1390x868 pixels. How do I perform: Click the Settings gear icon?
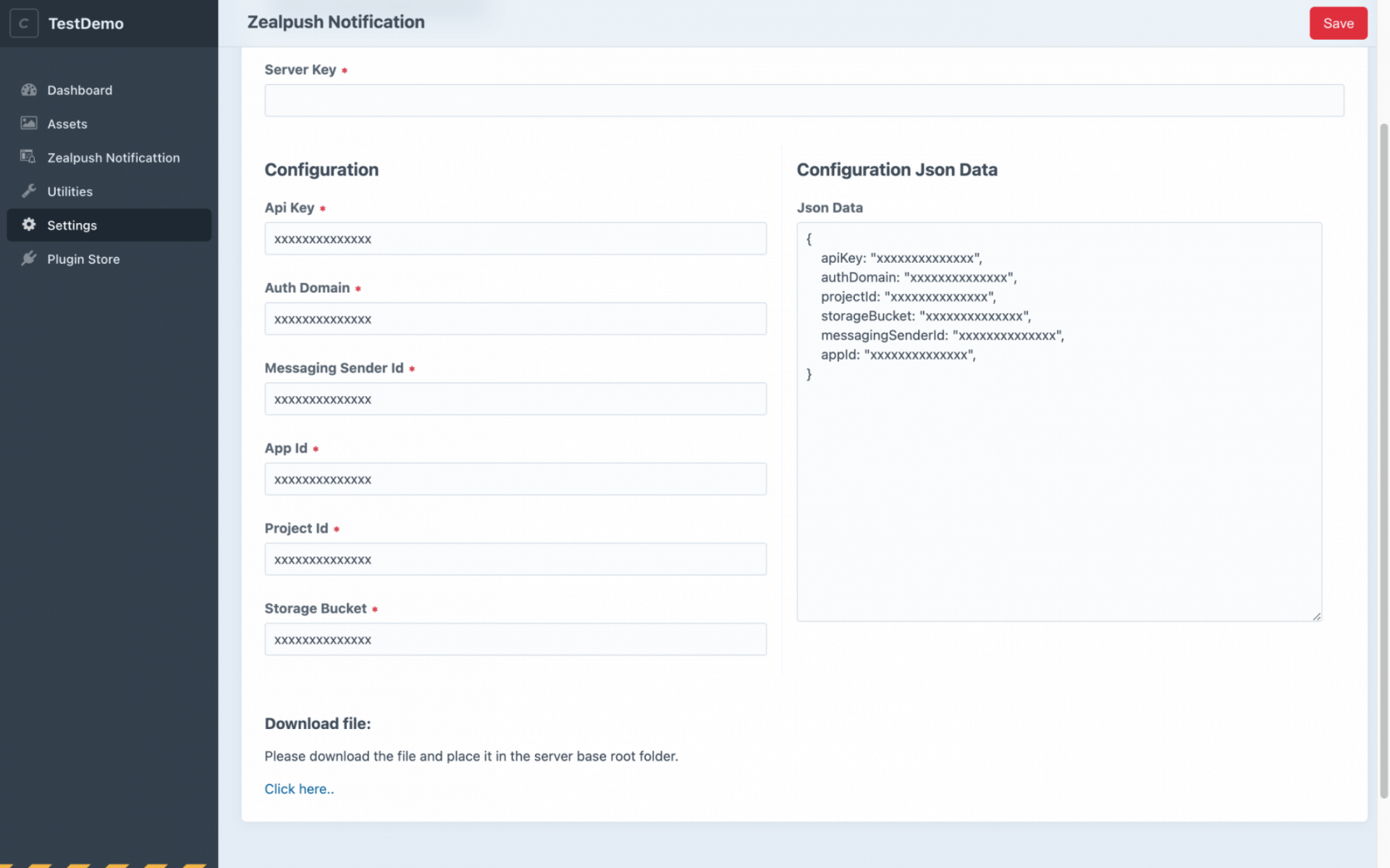(29, 224)
